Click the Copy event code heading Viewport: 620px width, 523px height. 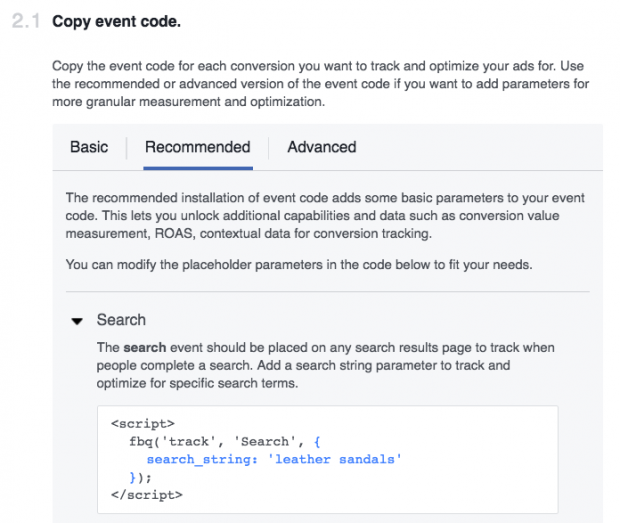point(117,21)
